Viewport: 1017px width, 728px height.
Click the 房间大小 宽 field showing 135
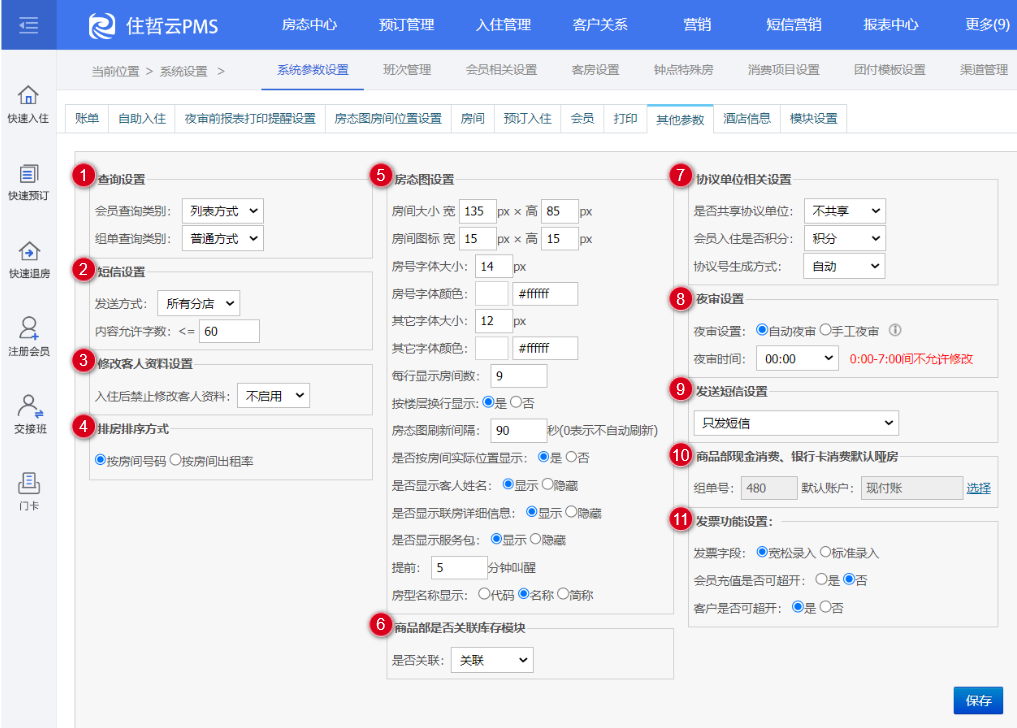click(477, 211)
